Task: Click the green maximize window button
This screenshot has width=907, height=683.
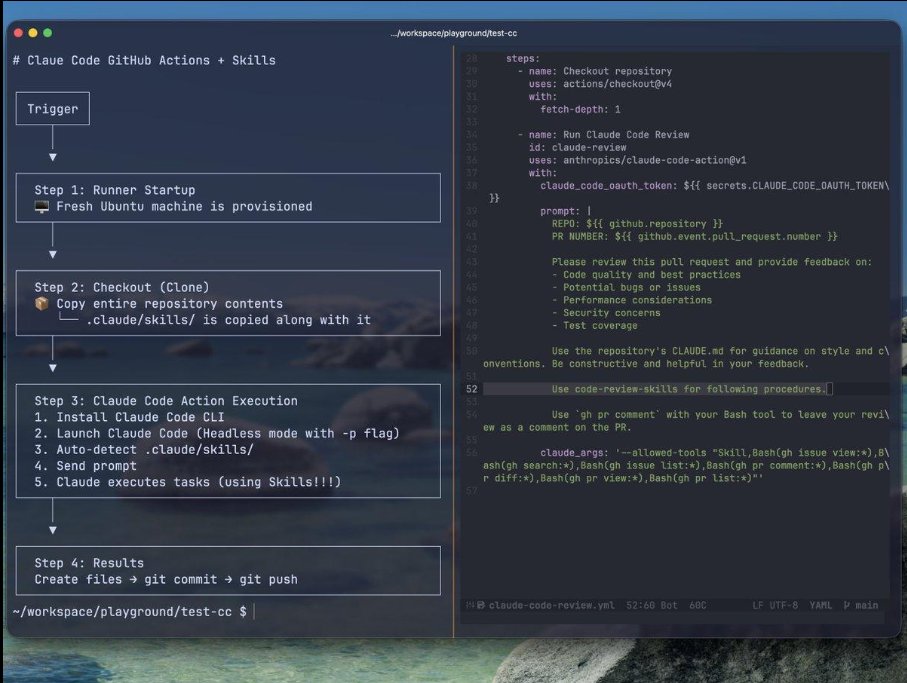Action: [x=47, y=33]
